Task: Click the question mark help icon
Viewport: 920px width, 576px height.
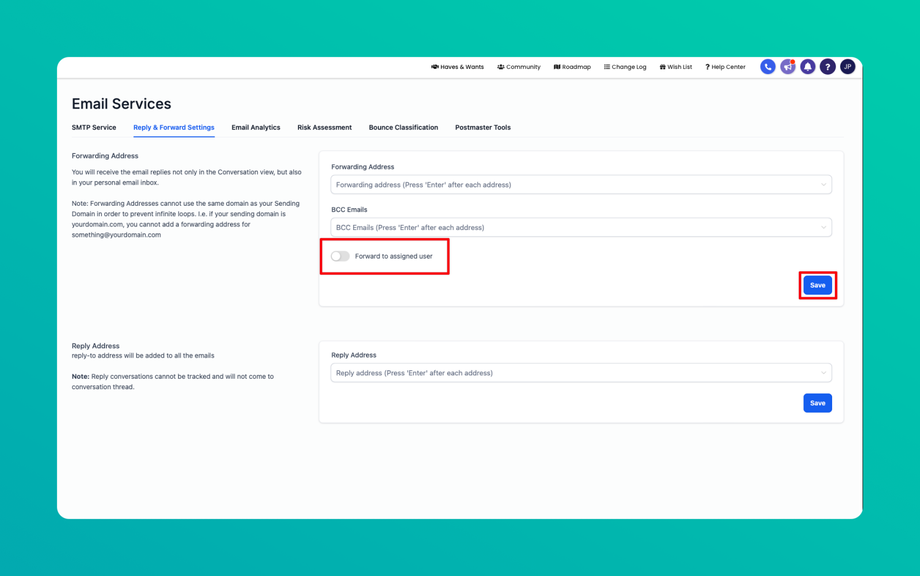Action: click(827, 67)
